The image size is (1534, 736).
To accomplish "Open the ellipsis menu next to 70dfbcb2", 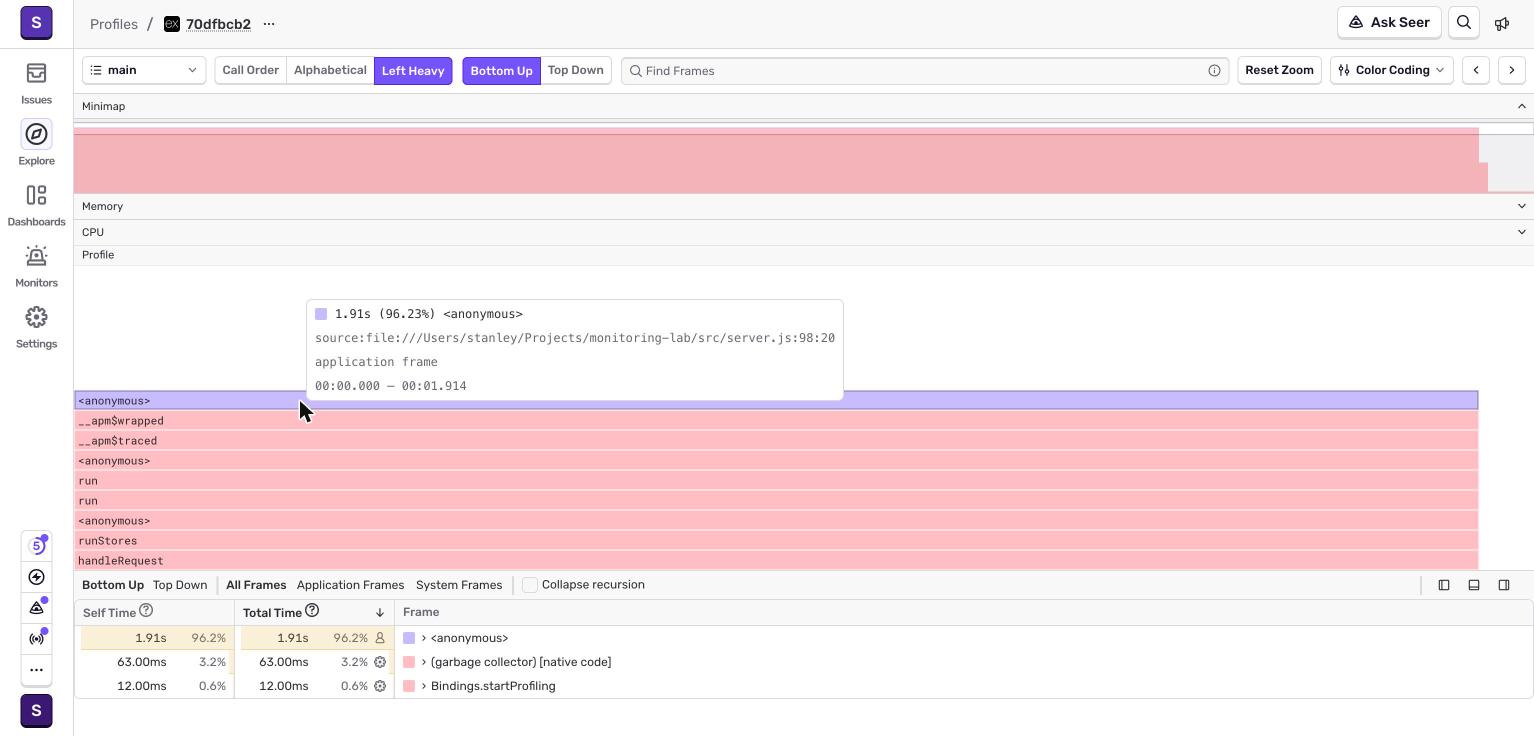I will [269, 24].
